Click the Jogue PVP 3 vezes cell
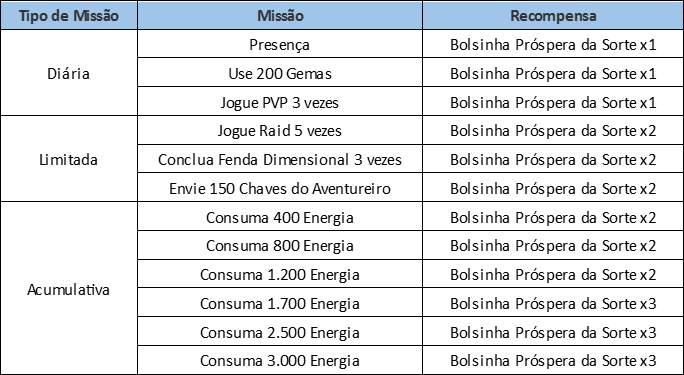 280,102
